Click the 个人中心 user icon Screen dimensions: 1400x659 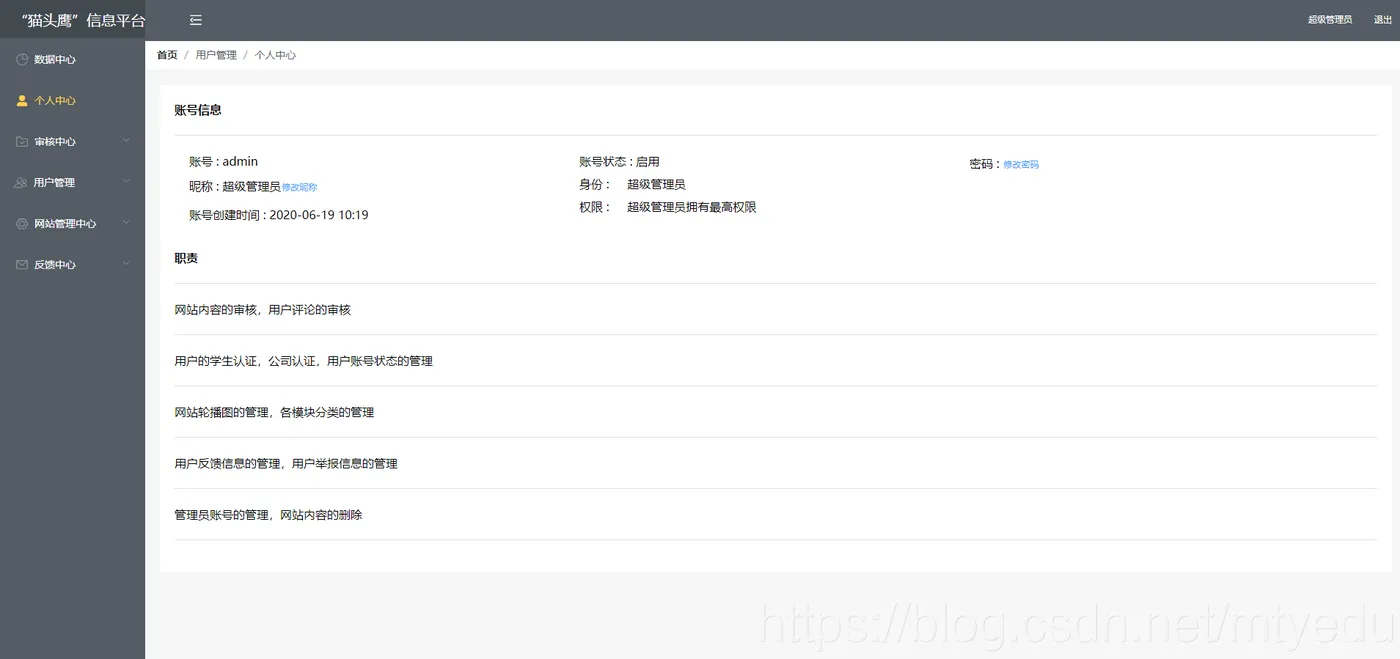(x=22, y=100)
